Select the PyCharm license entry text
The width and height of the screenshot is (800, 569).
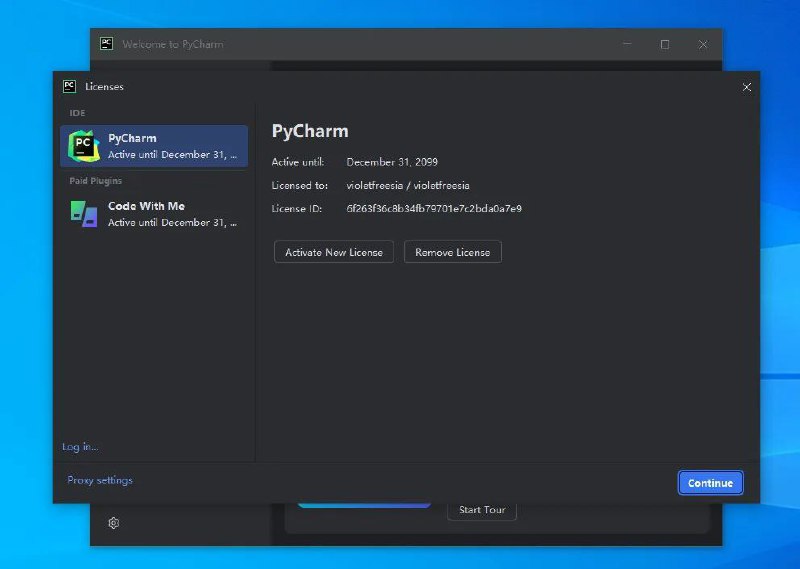pos(172,146)
